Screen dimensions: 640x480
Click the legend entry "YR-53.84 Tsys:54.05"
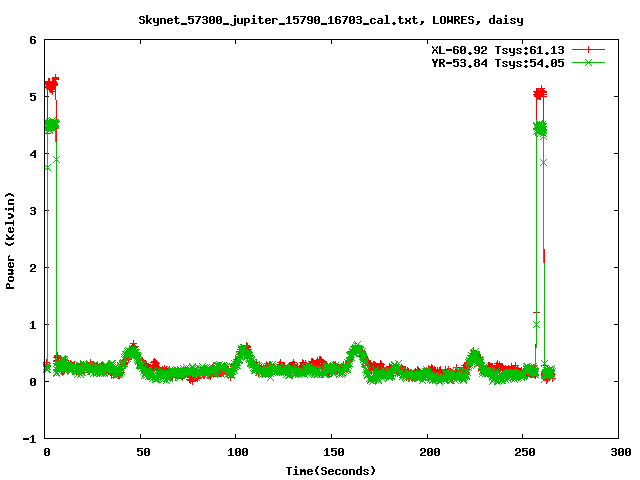pos(498,63)
